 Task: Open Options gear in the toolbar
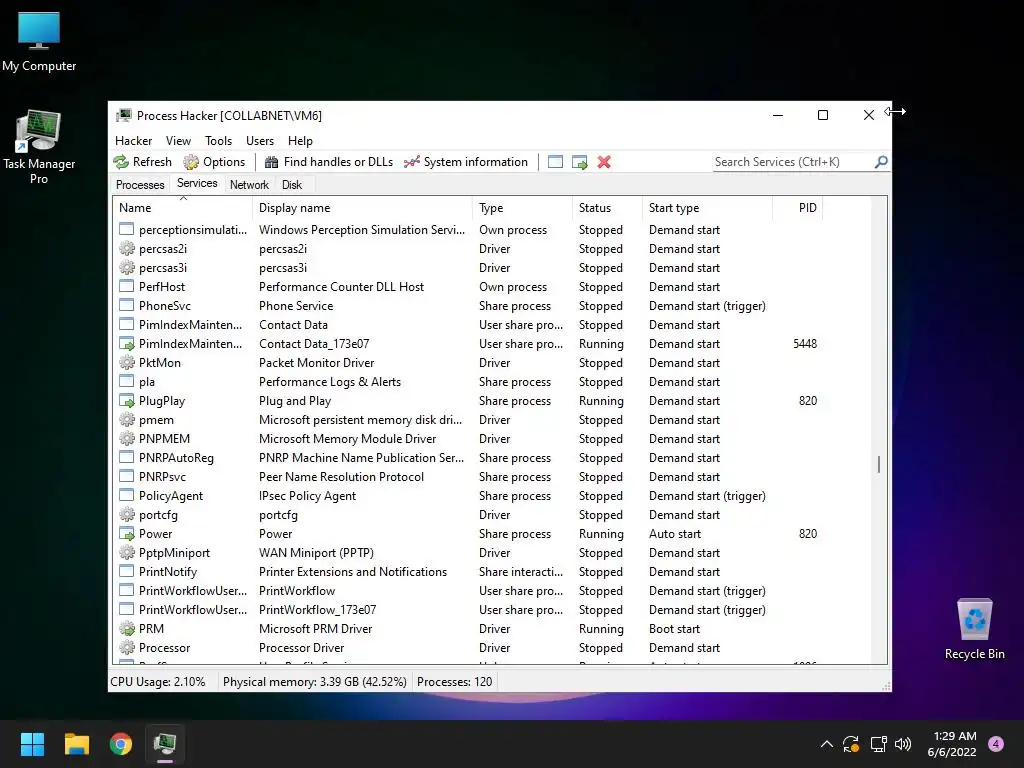click(x=191, y=162)
